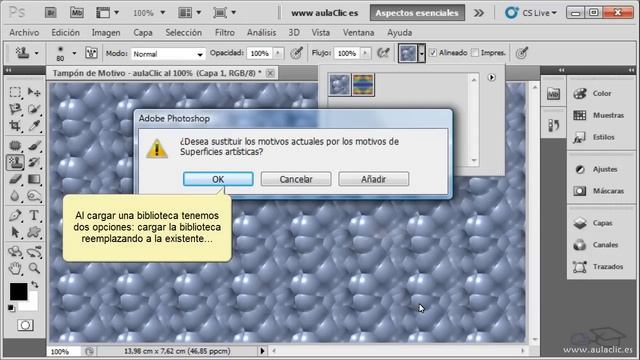Viewport: 640px width, 360px height.
Task: Show more workspaces with double chevron
Action: point(479,13)
